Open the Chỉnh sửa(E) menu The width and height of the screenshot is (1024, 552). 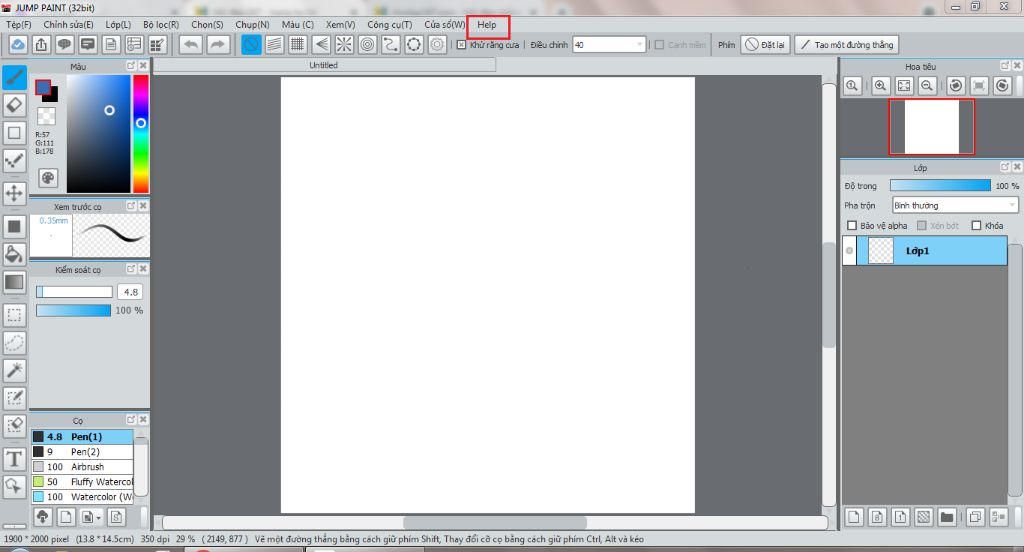pos(68,24)
